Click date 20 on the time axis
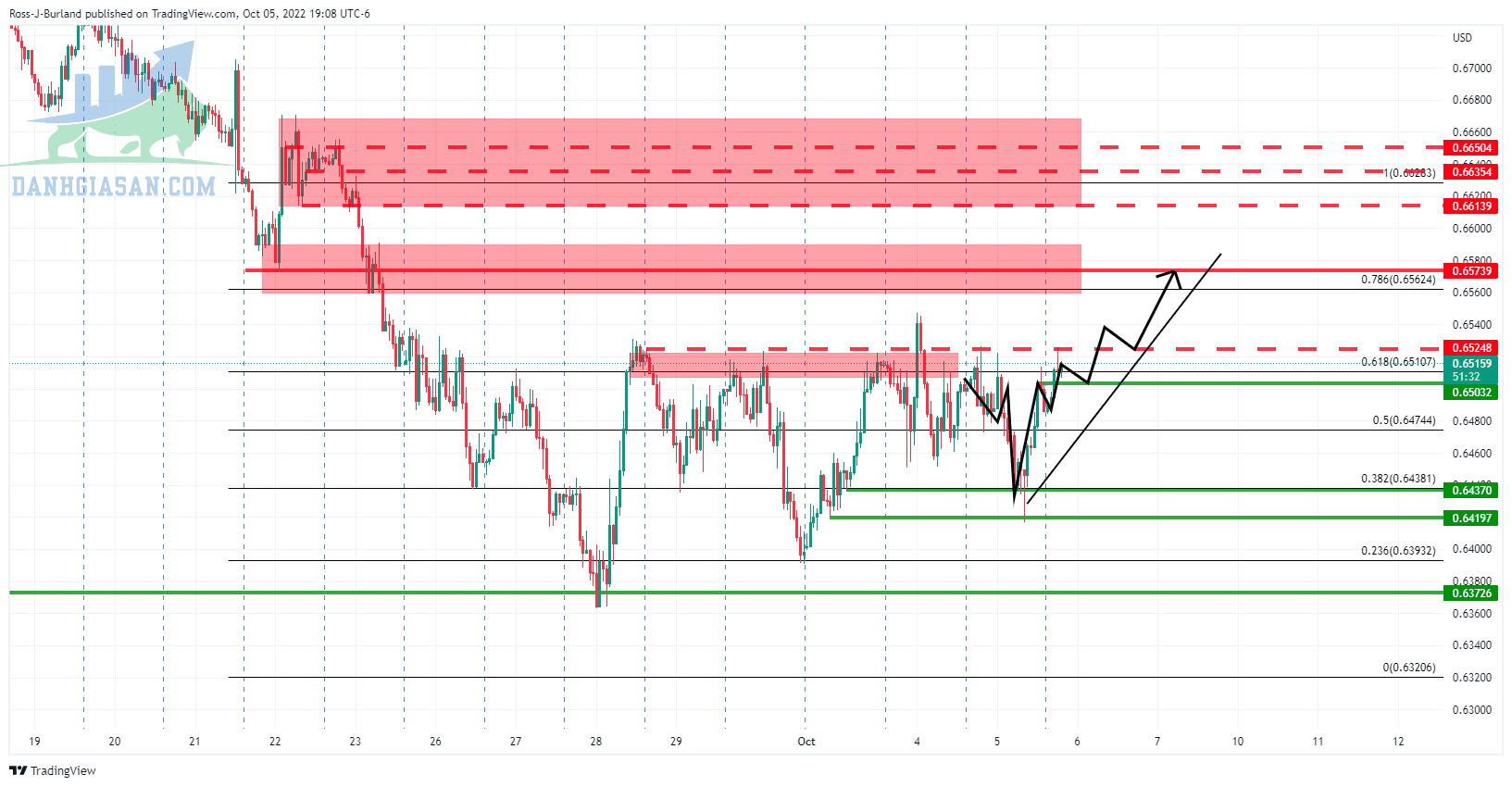 [x=115, y=742]
